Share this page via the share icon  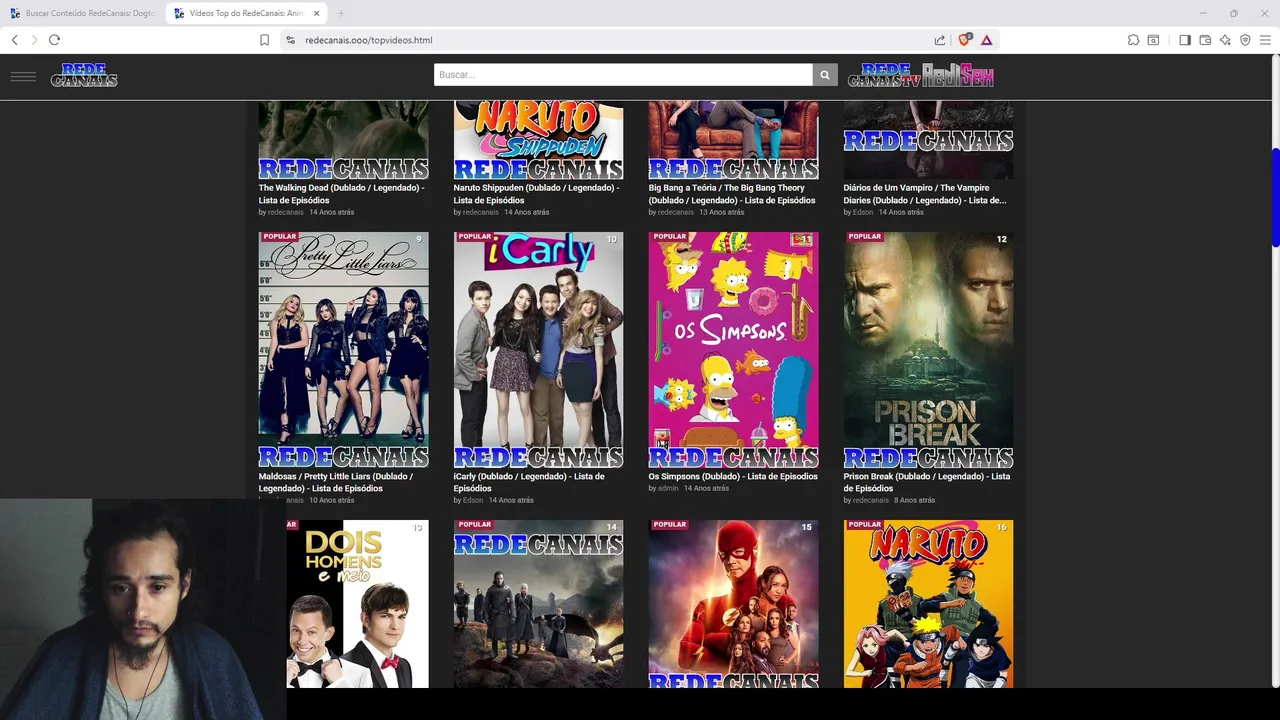point(940,40)
